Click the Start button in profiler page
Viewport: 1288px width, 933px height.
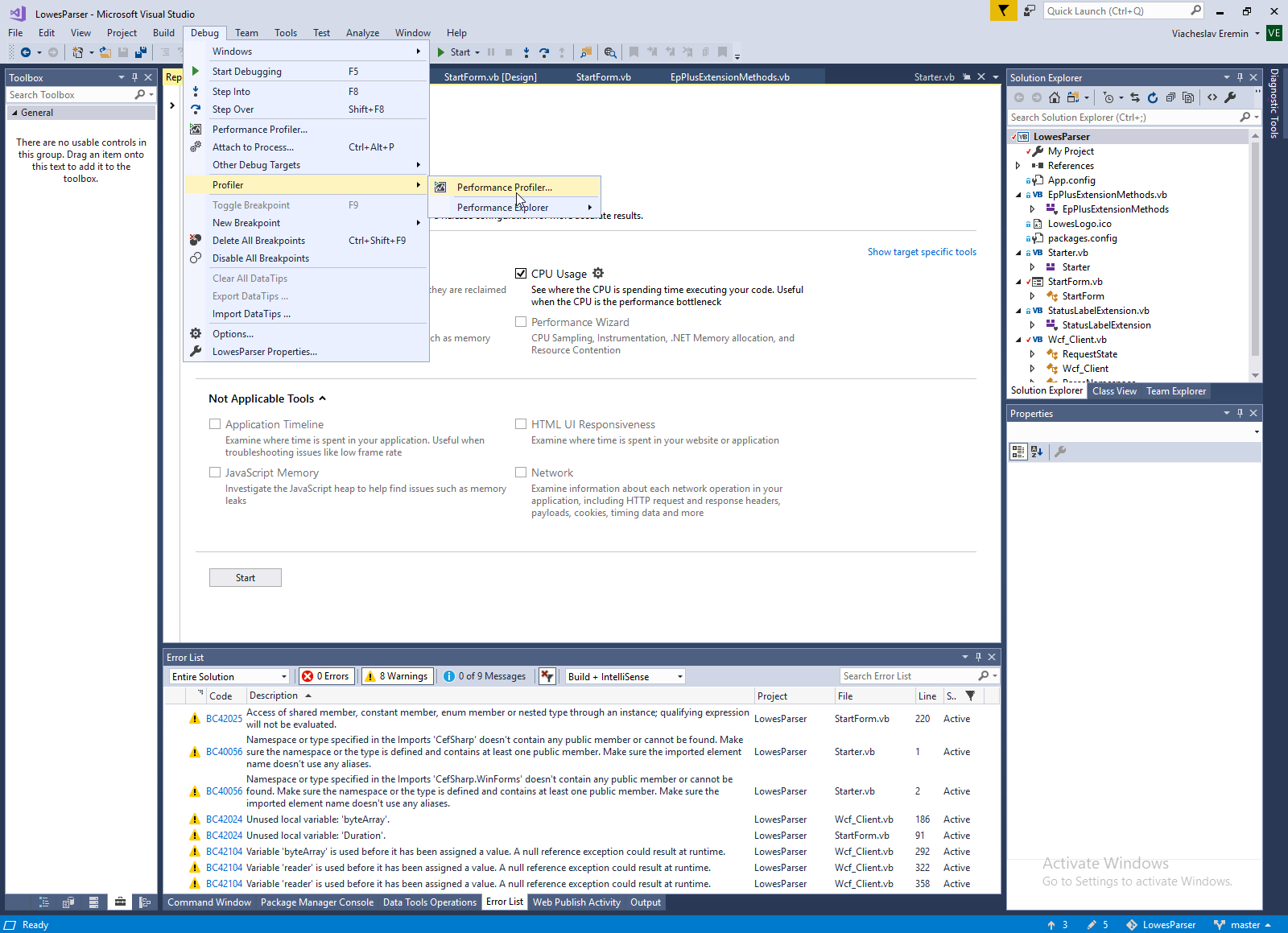tap(246, 578)
